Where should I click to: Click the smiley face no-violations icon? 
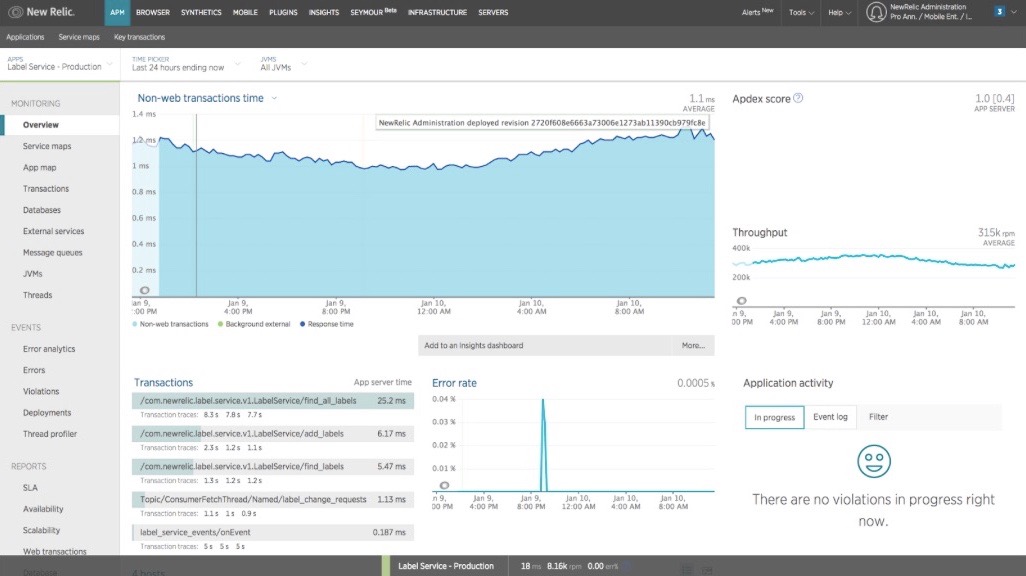tap(874, 461)
